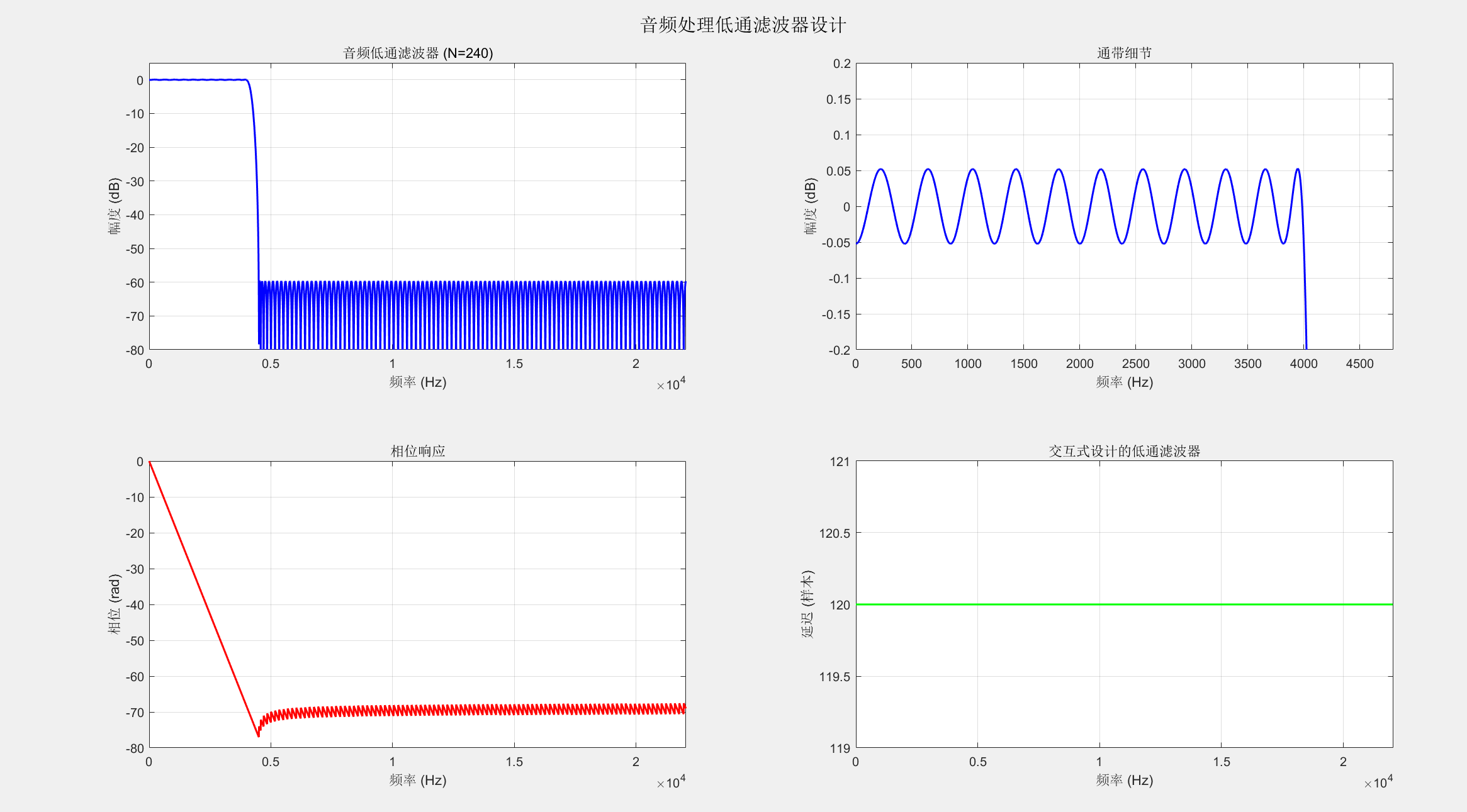The width and height of the screenshot is (1467, 812).
Task: Select the green group delay line
Action: pyautogui.click(x=1124, y=604)
